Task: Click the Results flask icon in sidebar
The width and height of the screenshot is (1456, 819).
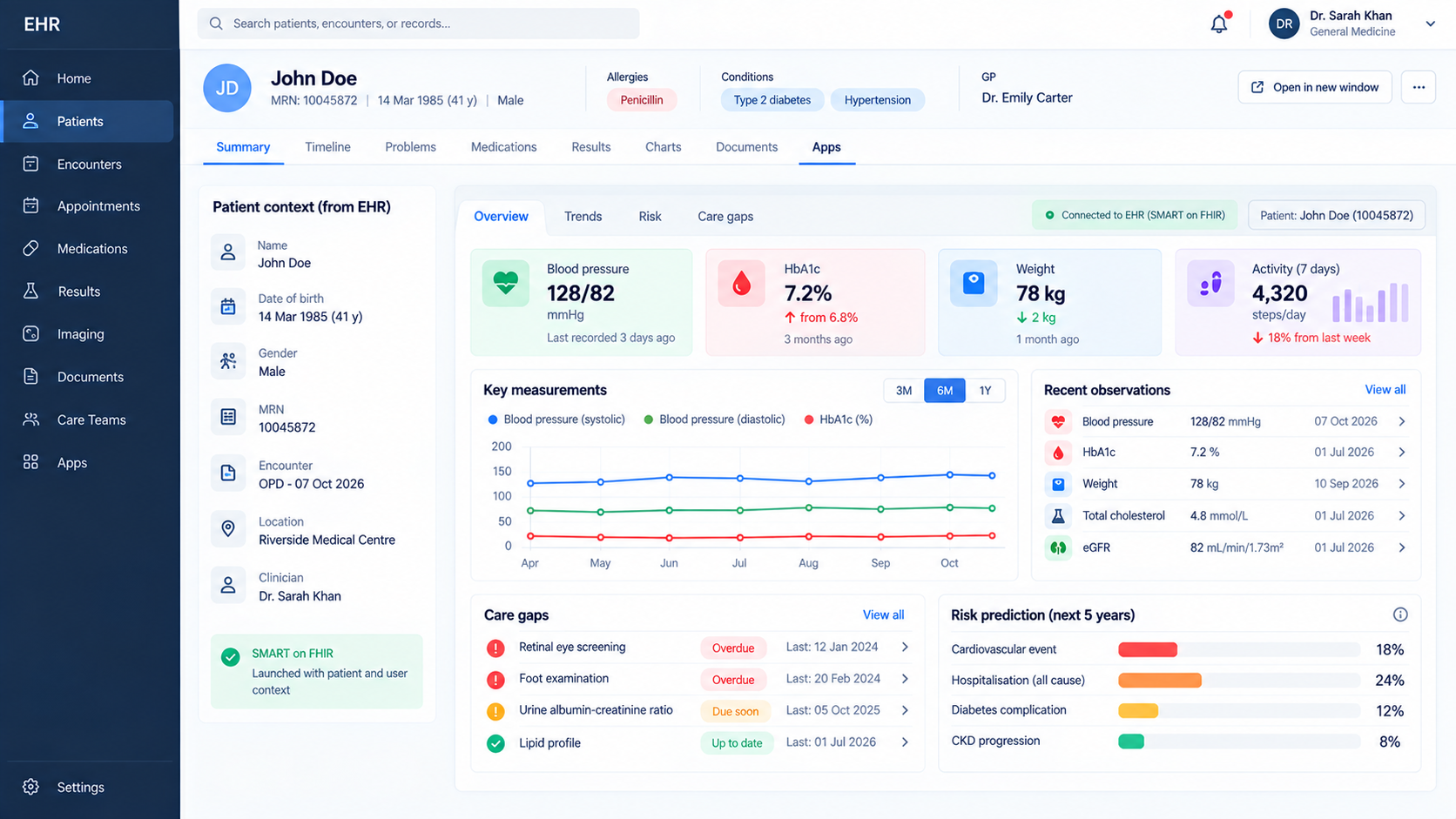Action: click(x=30, y=291)
